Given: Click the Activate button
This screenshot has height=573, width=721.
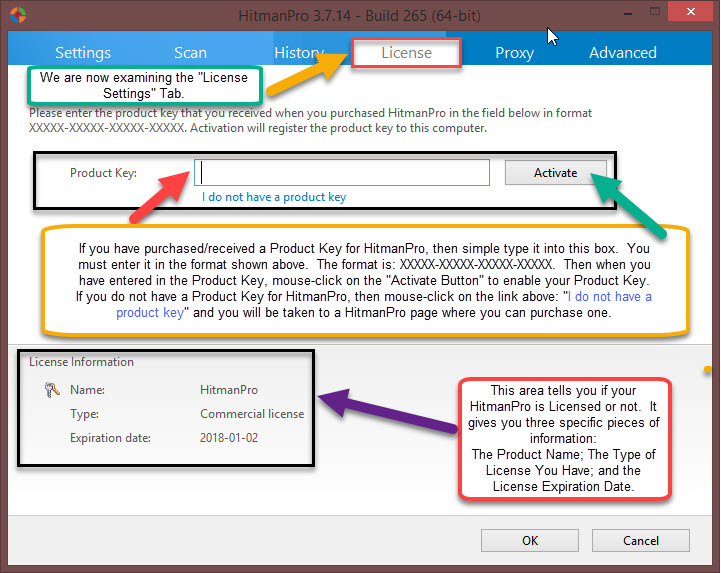Looking at the screenshot, I should click(555, 172).
